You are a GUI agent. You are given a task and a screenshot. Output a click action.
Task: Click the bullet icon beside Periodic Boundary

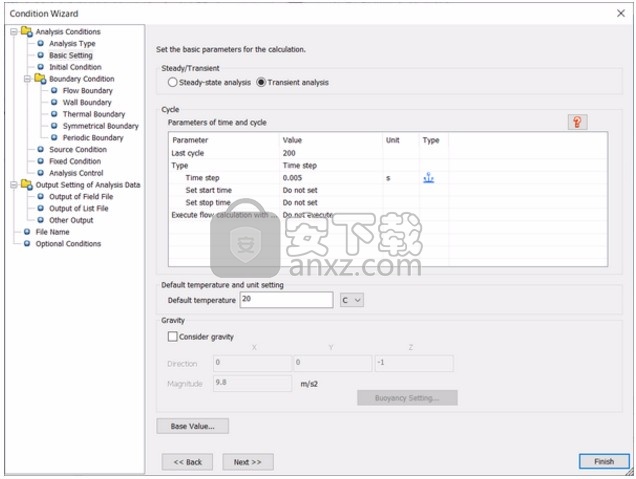click(54, 137)
